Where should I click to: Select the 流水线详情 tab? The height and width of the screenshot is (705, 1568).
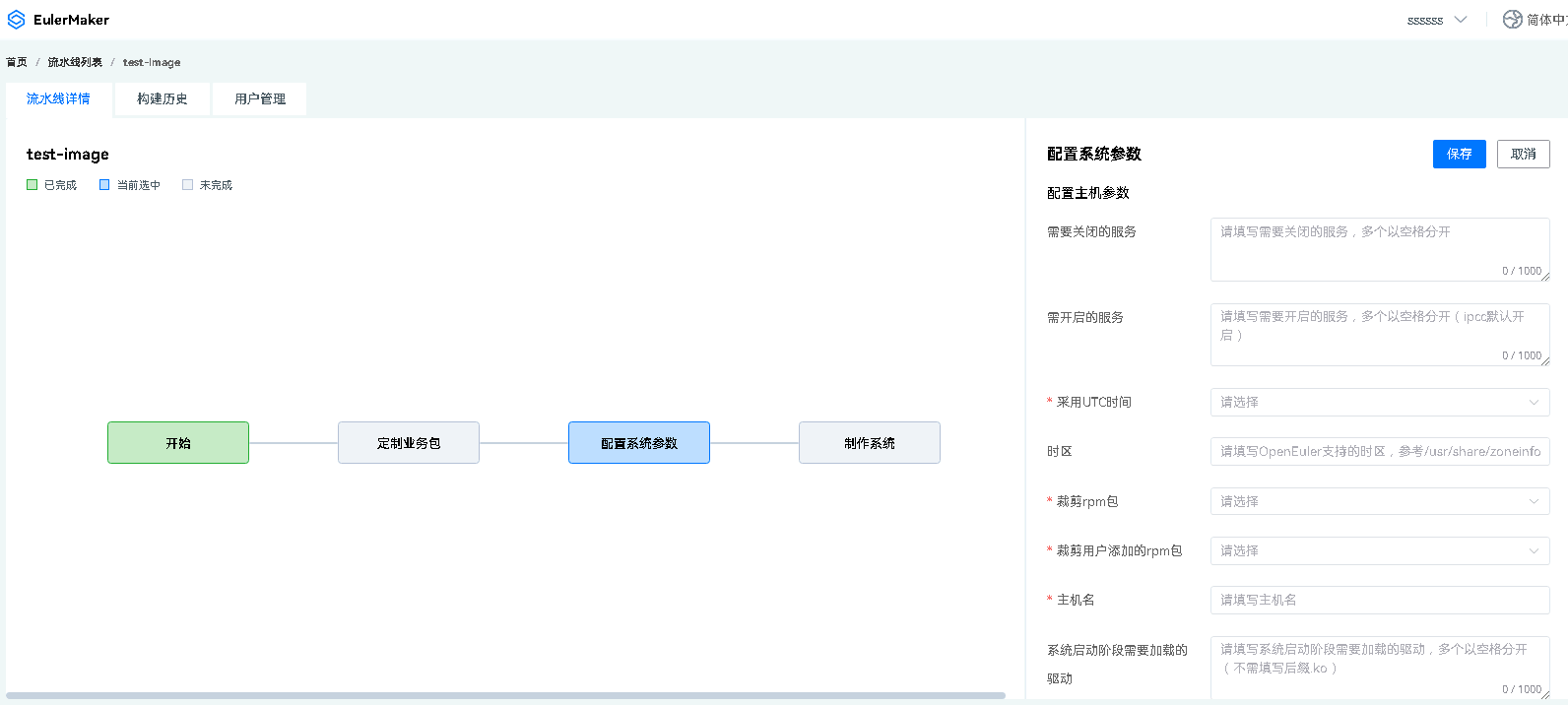[58, 98]
